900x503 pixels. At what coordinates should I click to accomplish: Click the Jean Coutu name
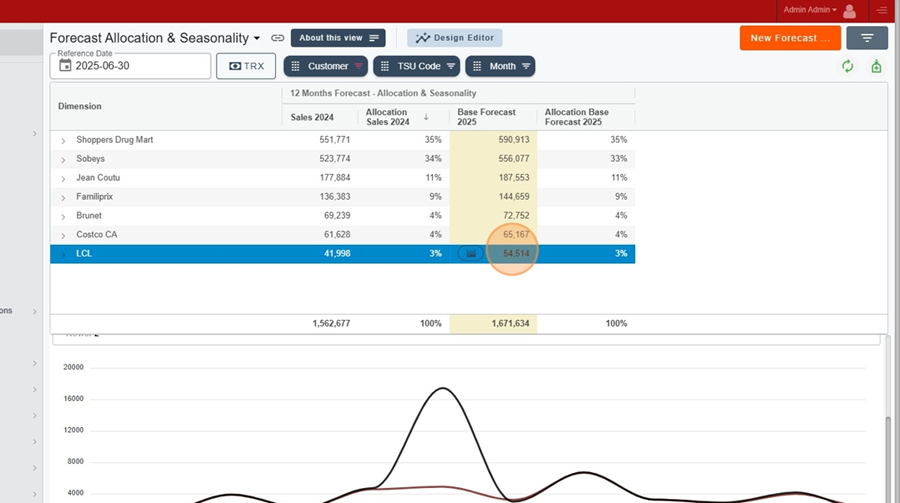(98, 177)
